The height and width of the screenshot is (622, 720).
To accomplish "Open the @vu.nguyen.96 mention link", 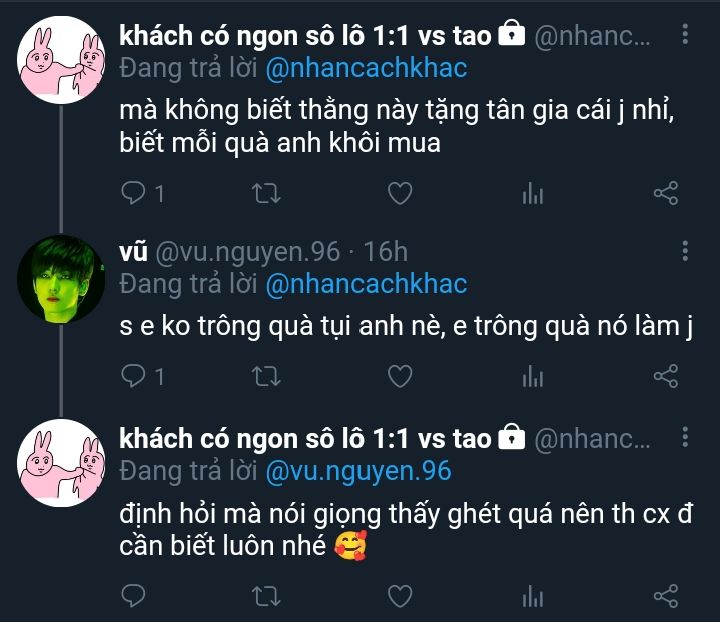I will pyautogui.click(x=359, y=471).
